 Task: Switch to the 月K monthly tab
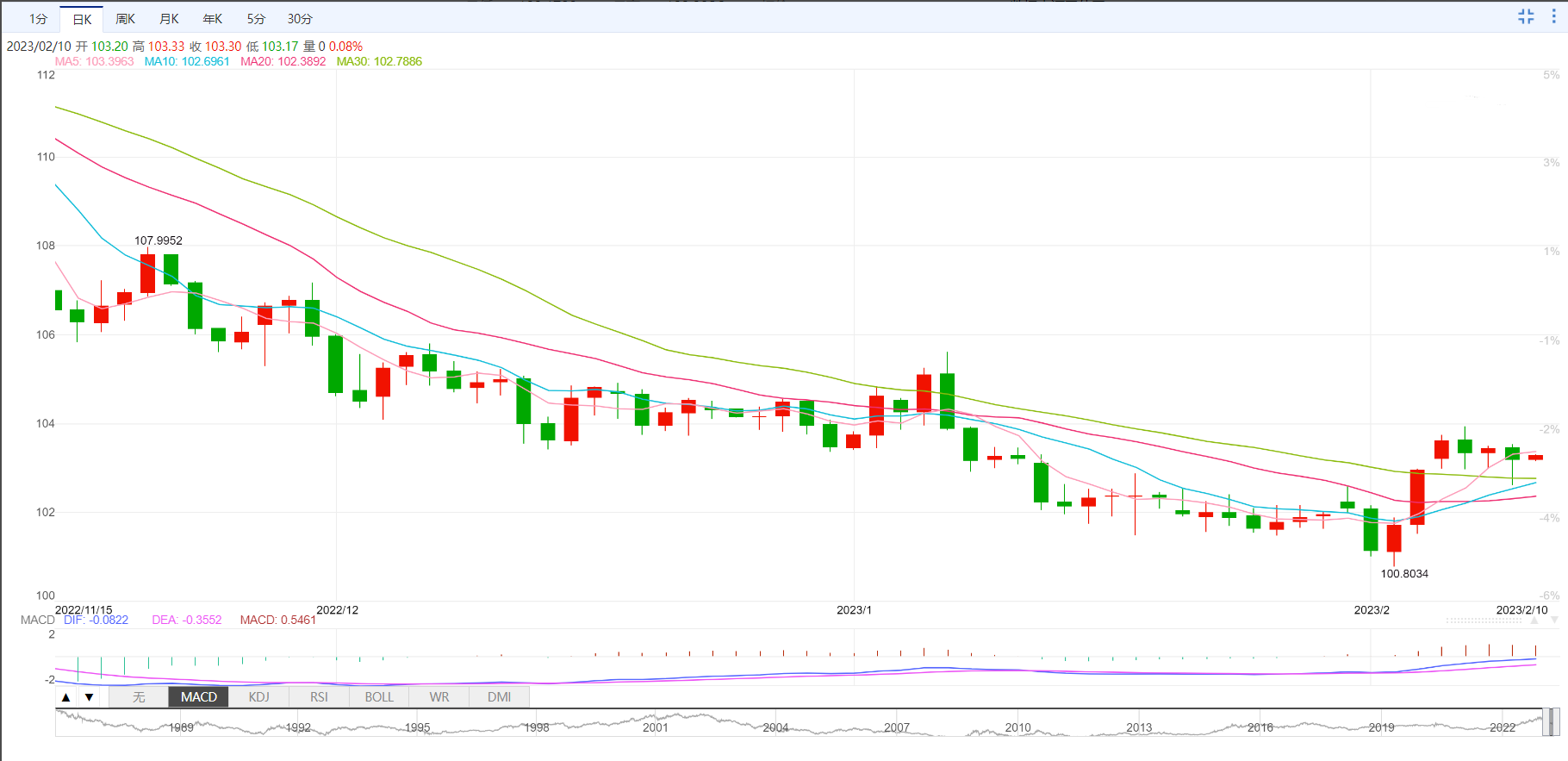coord(170,19)
